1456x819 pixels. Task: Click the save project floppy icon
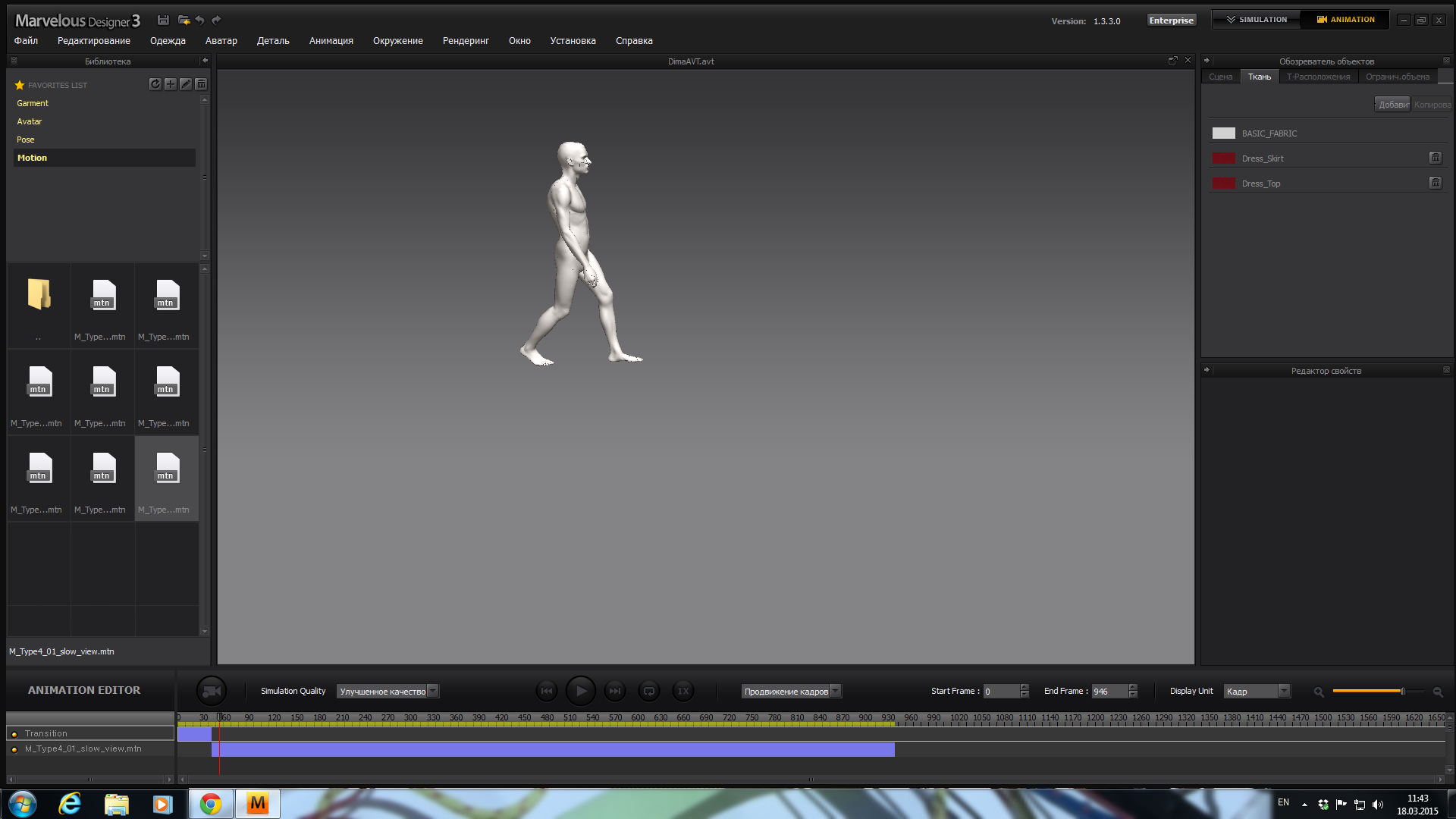163,20
